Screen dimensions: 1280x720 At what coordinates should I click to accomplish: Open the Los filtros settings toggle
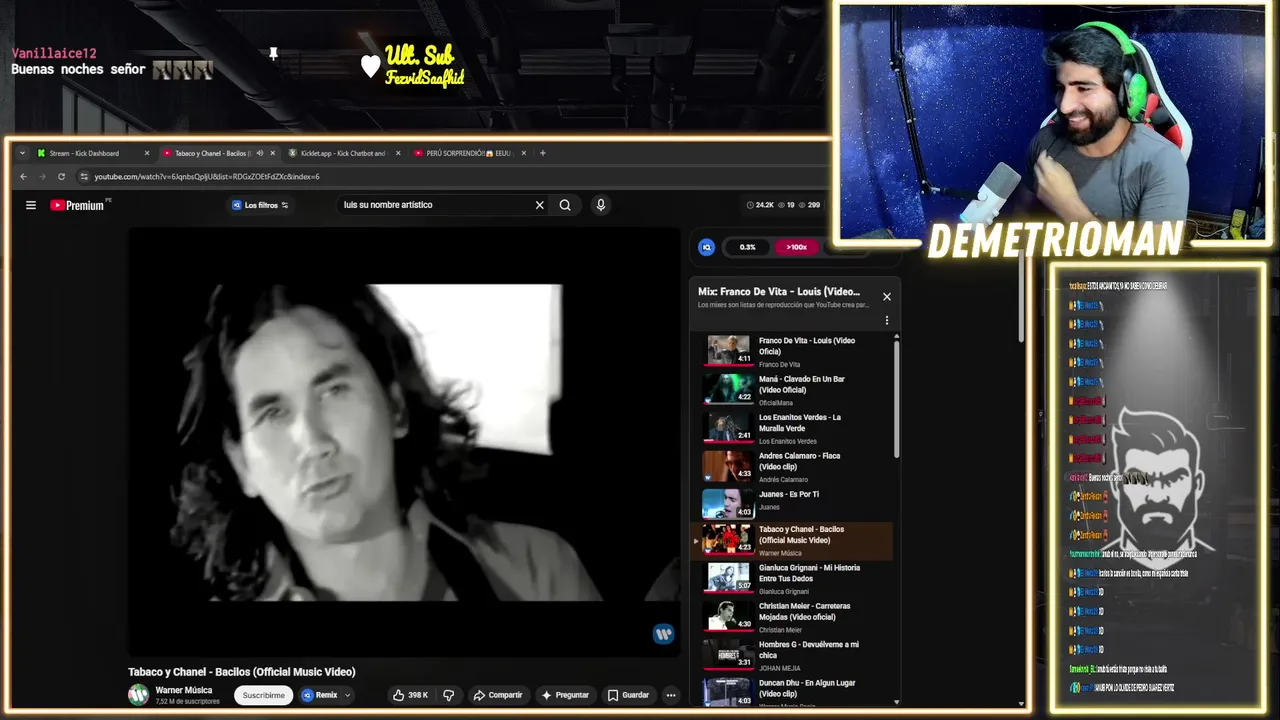pyautogui.click(x=260, y=205)
